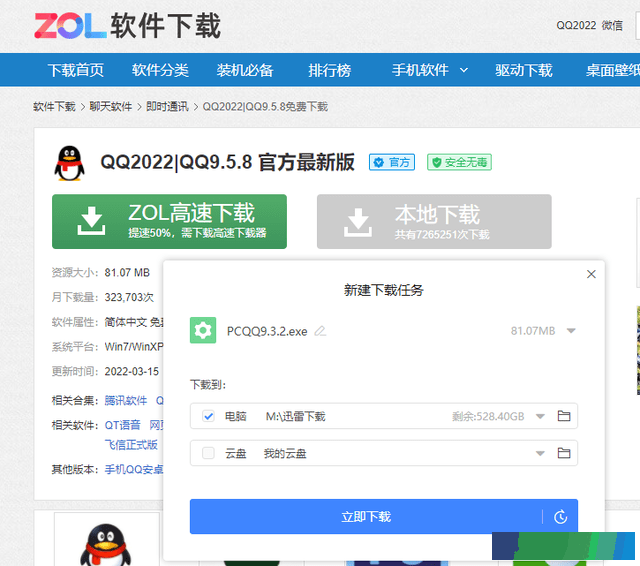This screenshot has height=566, width=640.
Task: Click the QQ2022 hot search link
Action: pos(576,25)
